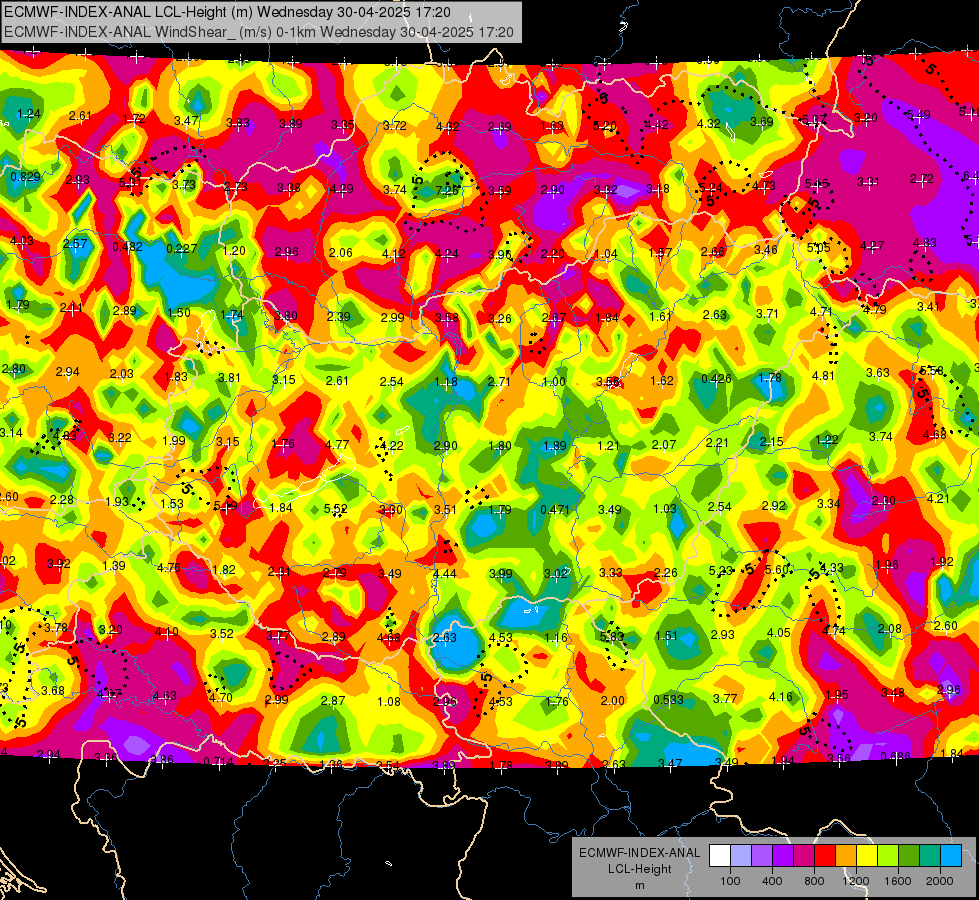Screen dimensions: 979x900
Task: Select the grid value 1.18
Action: 446,382
